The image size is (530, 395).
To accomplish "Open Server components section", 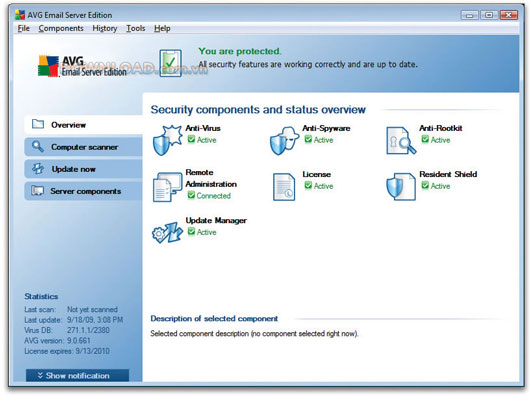I will (x=83, y=191).
